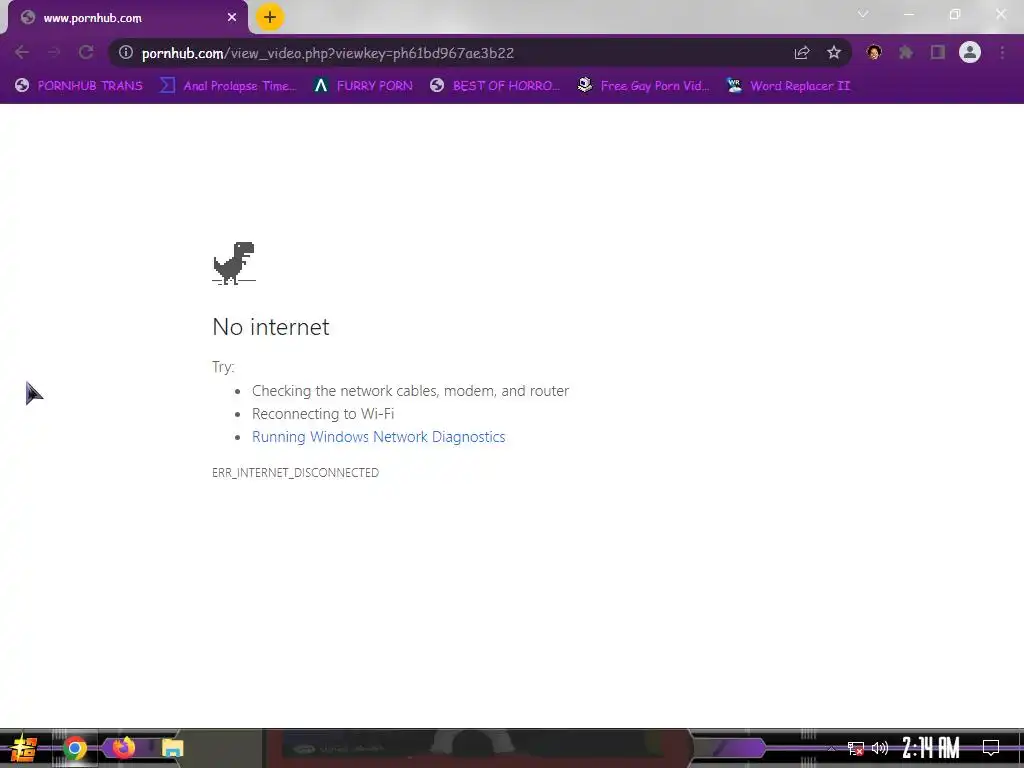Reload the page with the refresh icon

click(86, 52)
